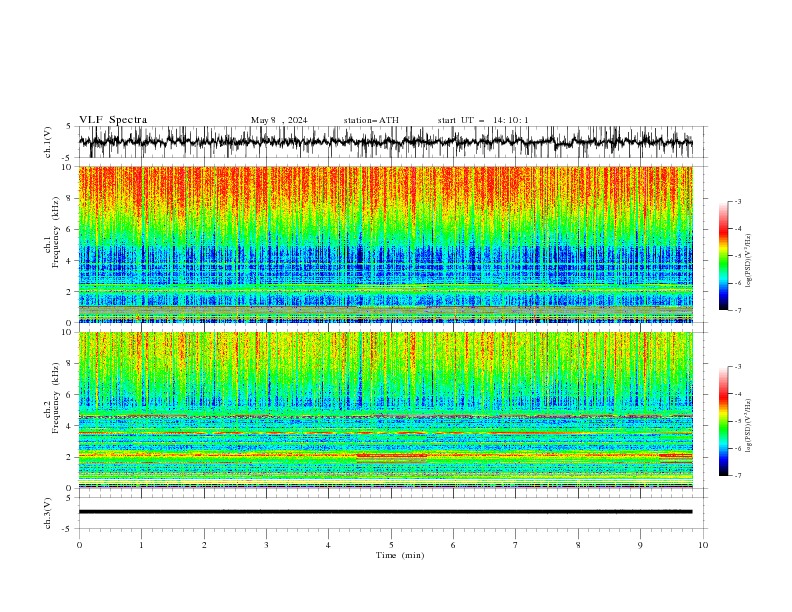Click time axis tick label '5'
792x612 pixels.
[x=391, y=545]
